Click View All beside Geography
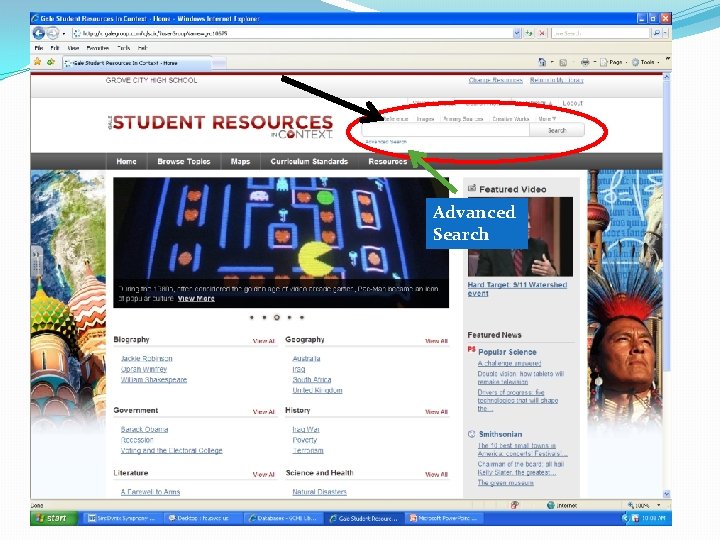This screenshot has width=720, height=540. tap(436, 341)
